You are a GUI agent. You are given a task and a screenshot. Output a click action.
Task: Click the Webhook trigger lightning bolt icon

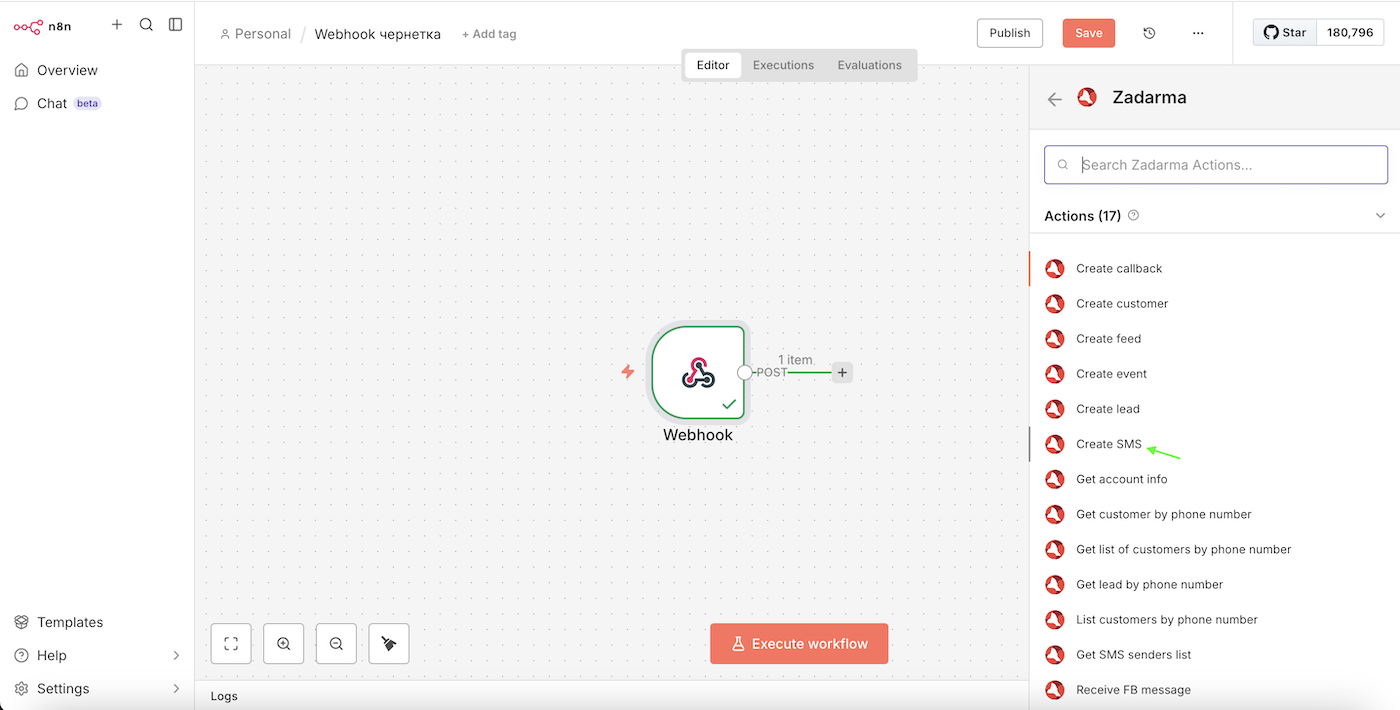click(x=628, y=372)
